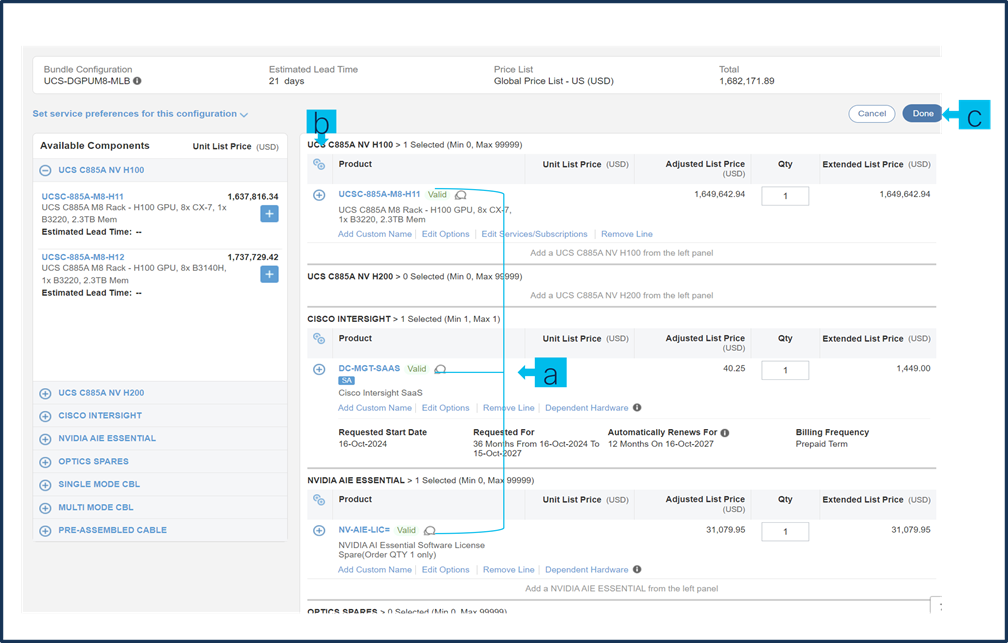This screenshot has width=1008, height=643.
Task: Expand row details for UCSC-885A-M8-H11 selected product
Action: click(319, 195)
